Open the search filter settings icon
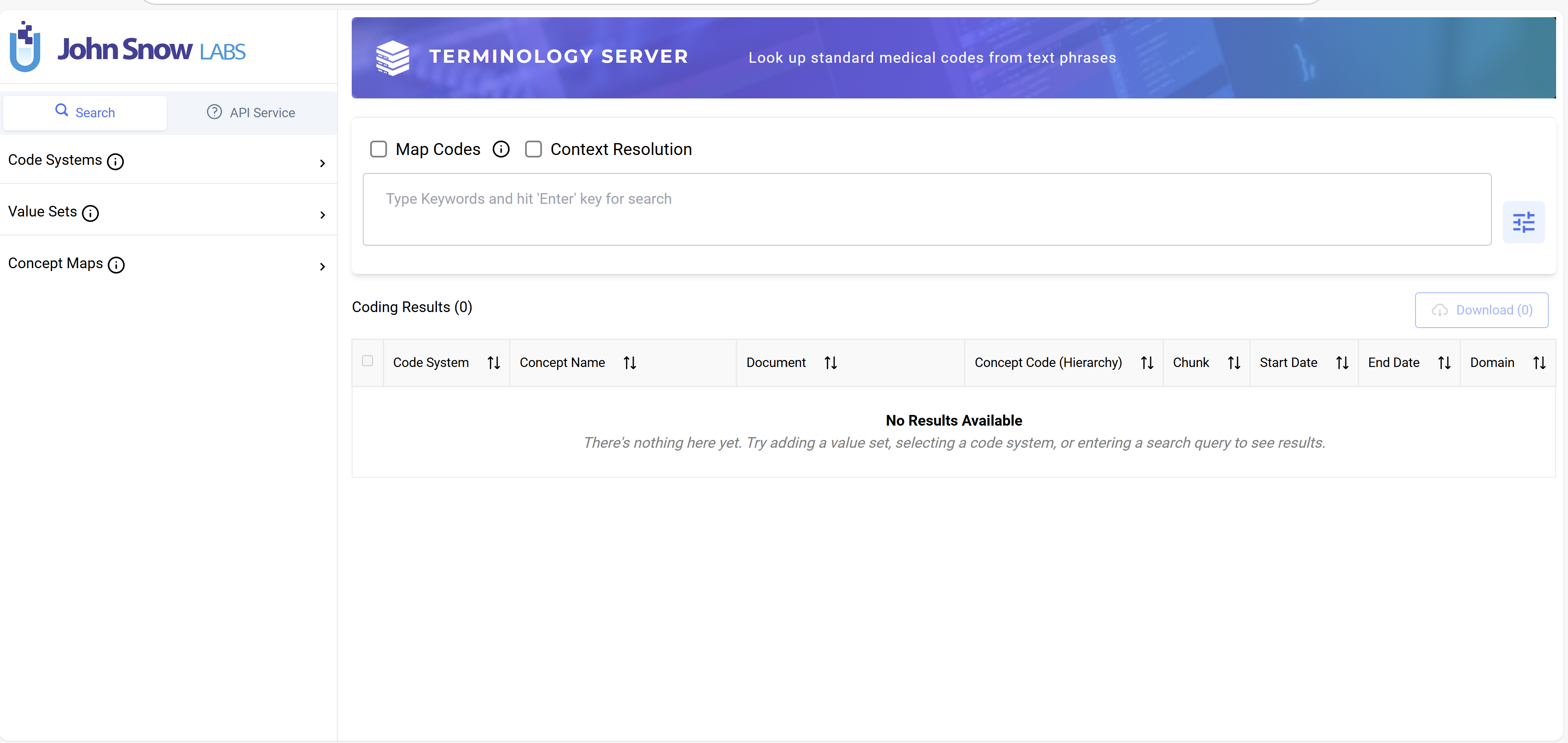The width and height of the screenshot is (1568, 743). tap(1524, 222)
